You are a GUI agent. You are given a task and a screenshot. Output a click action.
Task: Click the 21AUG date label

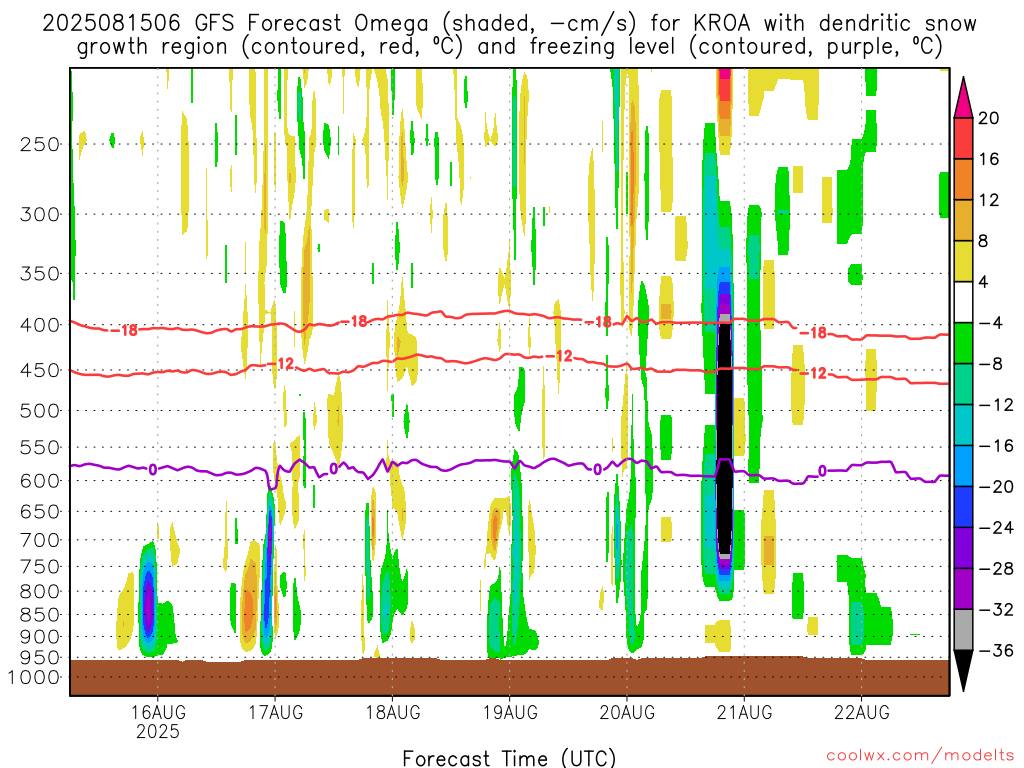pyautogui.click(x=744, y=712)
